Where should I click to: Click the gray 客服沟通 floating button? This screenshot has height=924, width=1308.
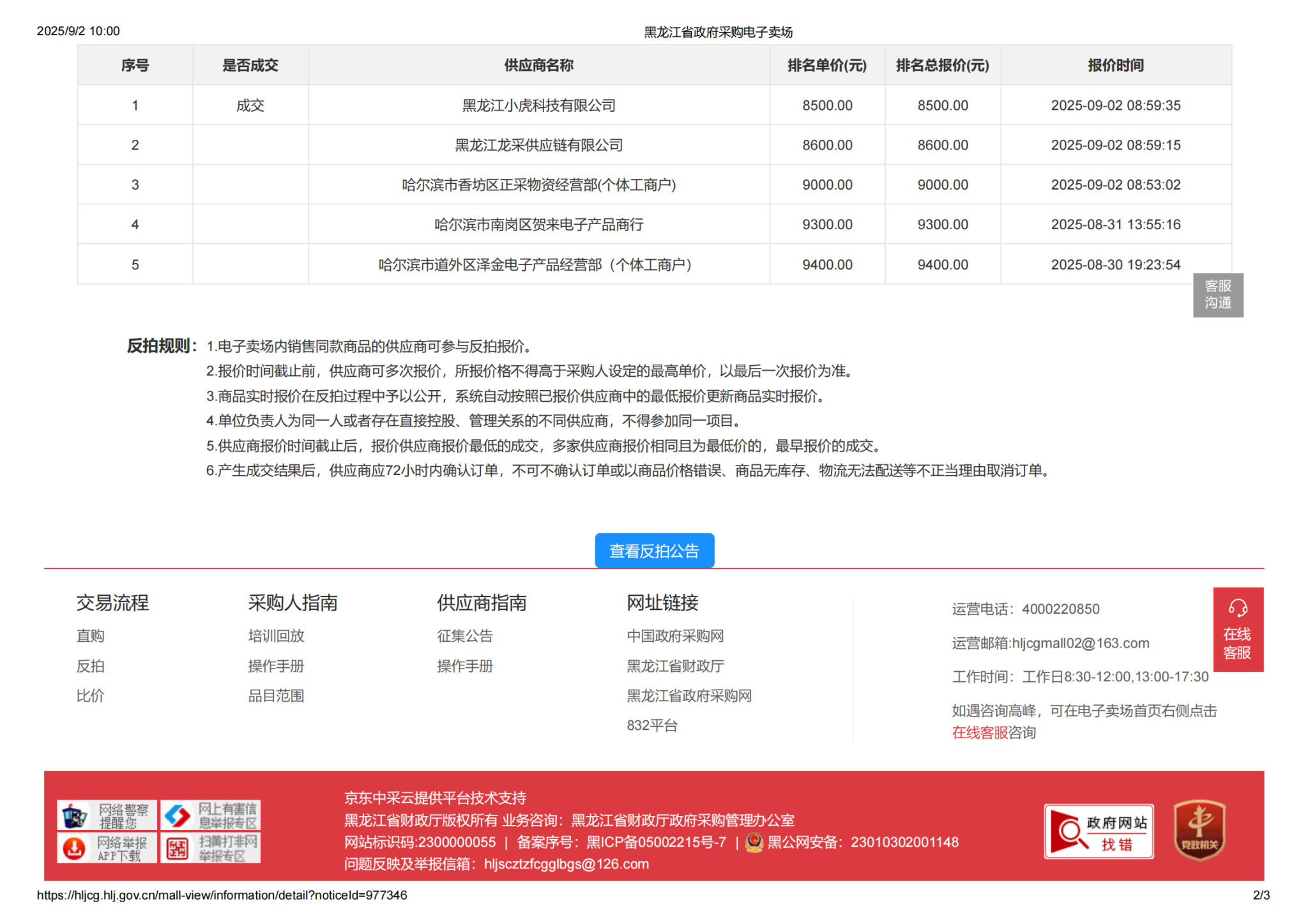tap(1217, 295)
